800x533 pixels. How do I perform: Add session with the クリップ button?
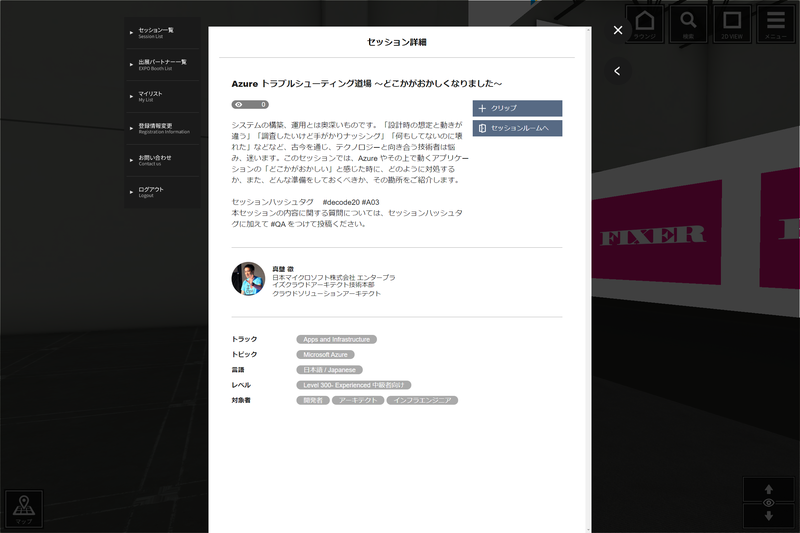[517, 108]
